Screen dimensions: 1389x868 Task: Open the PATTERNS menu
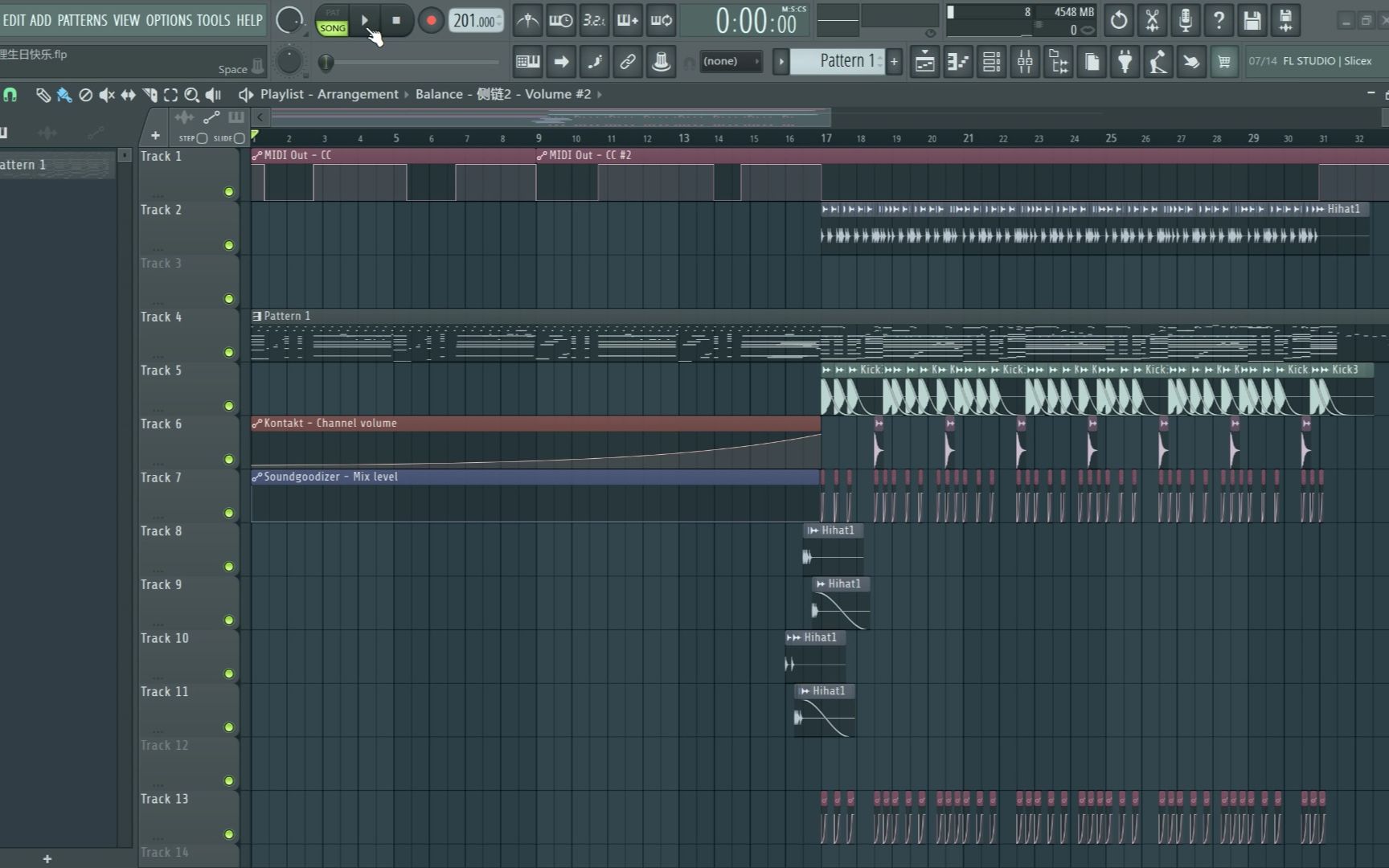point(82,20)
